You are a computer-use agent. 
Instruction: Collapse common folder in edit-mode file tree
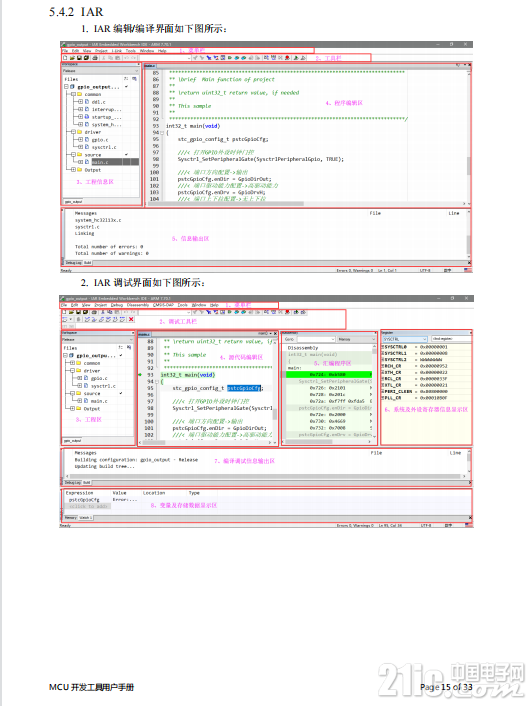click(x=73, y=95)
